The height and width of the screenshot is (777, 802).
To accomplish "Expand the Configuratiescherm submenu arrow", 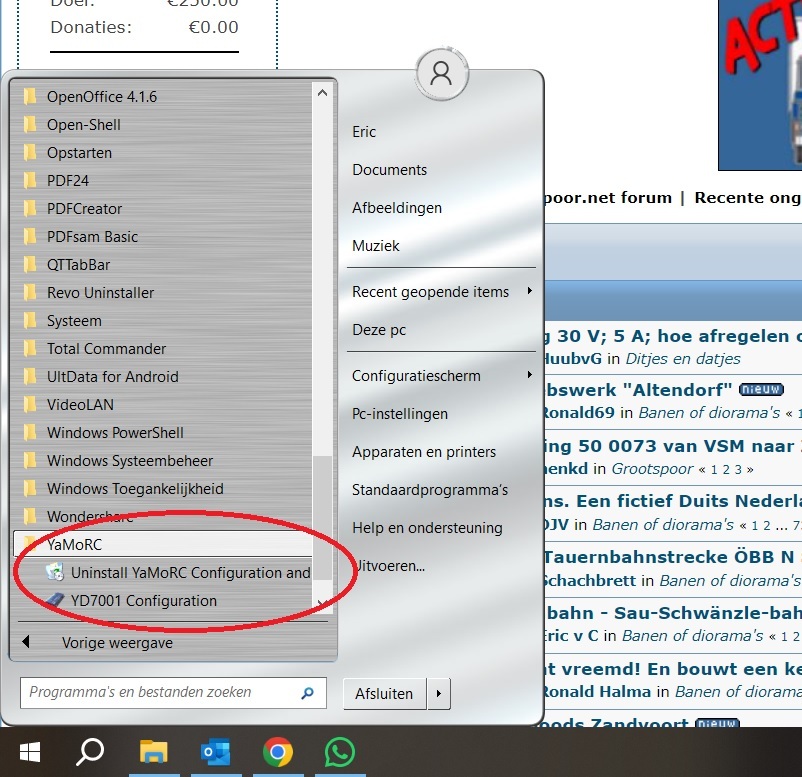I will [x=529, y=374].
